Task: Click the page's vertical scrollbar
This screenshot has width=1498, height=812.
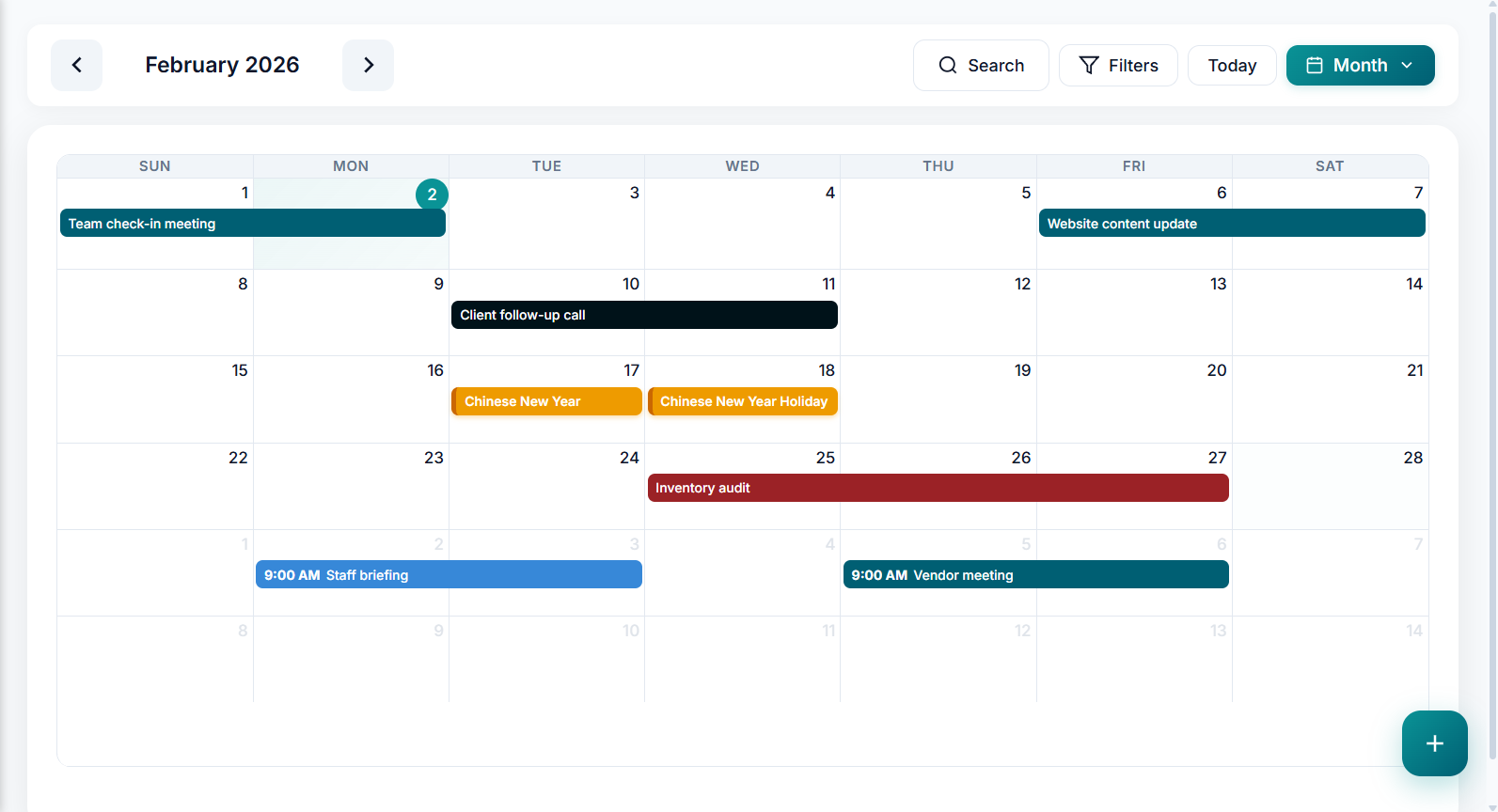Action: [1491, 376]
